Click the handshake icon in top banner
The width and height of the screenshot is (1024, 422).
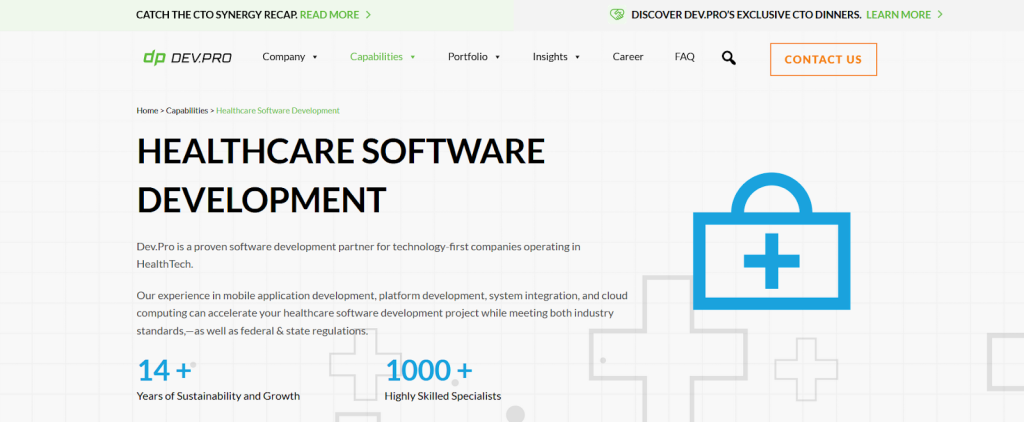617,15
